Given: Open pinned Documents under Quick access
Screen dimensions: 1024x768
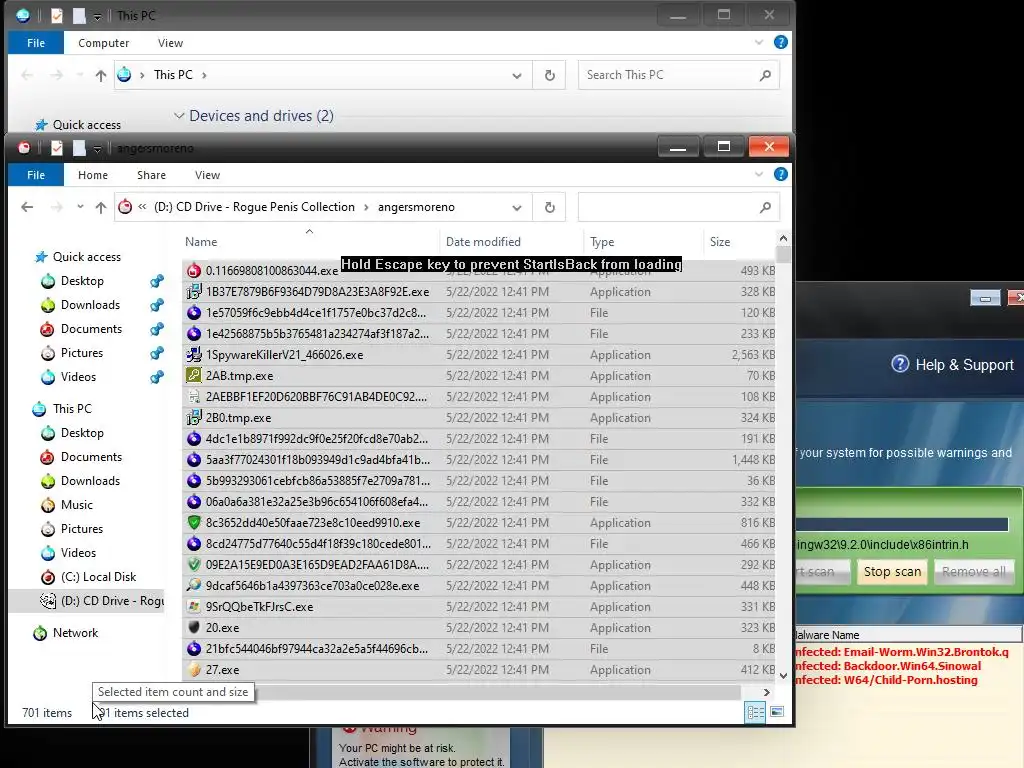Looking at the screenshot, I should [x=91, y=329].
